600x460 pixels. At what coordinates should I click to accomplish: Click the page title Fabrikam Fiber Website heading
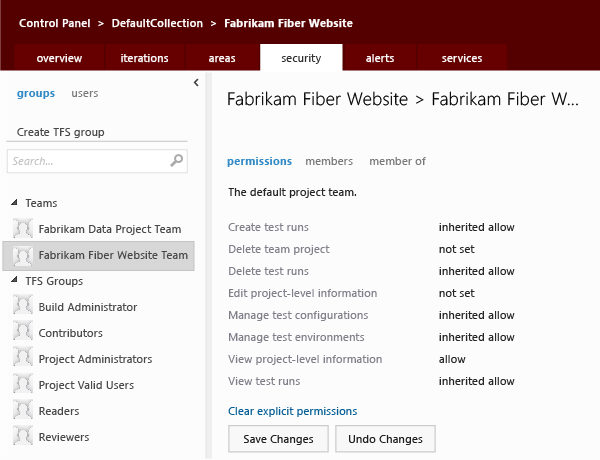[x=403, y=100]
